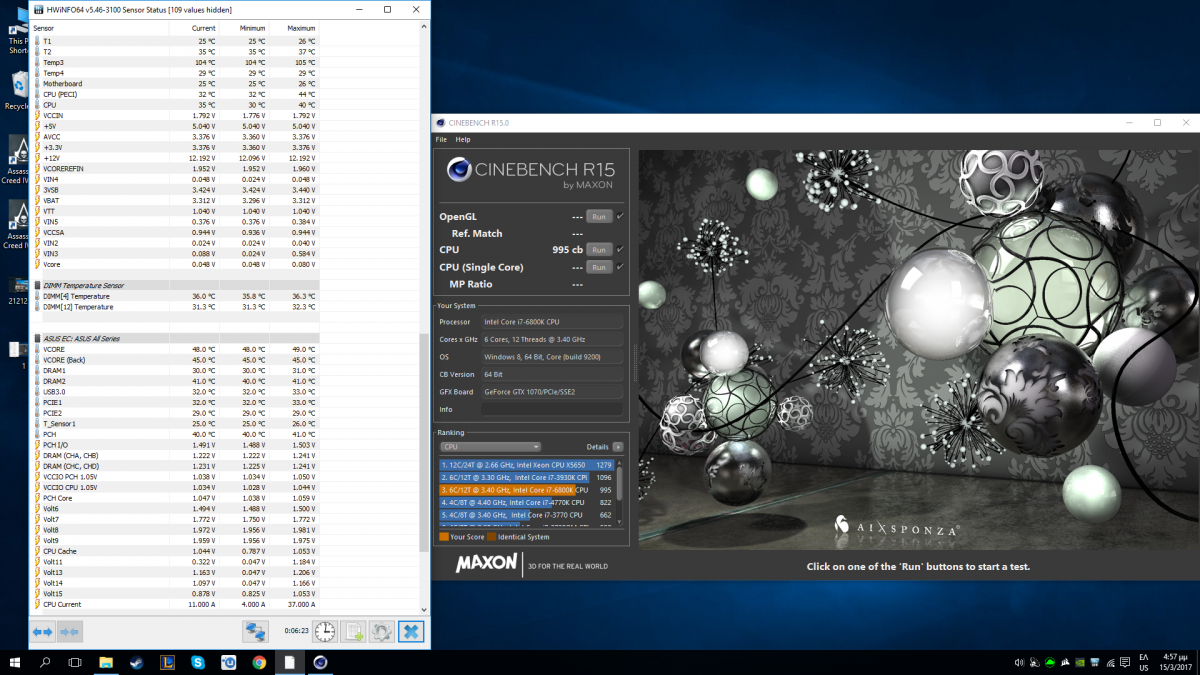Open the green circular tray icon
Image resolution: width=1200 pixels, height=675 pixels.
pos(1049,662)
